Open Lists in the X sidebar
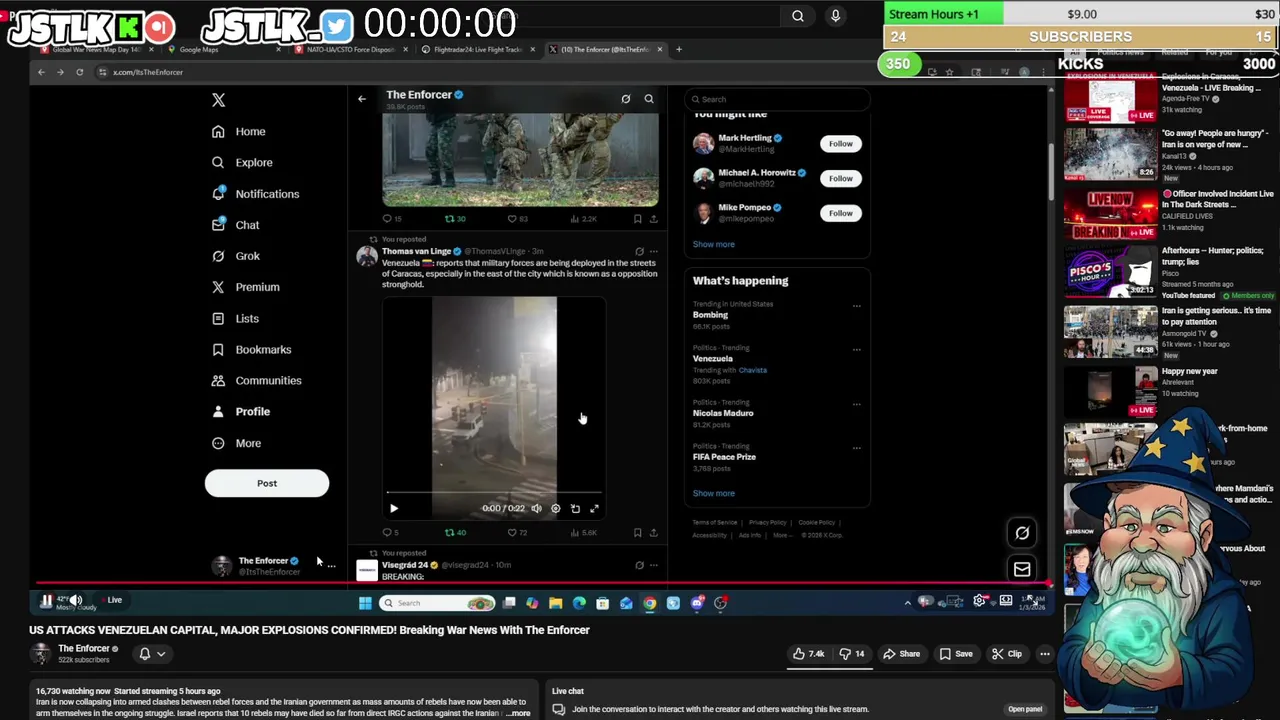The height and width of the screenshot is (720, 1280). pos(235,318)
